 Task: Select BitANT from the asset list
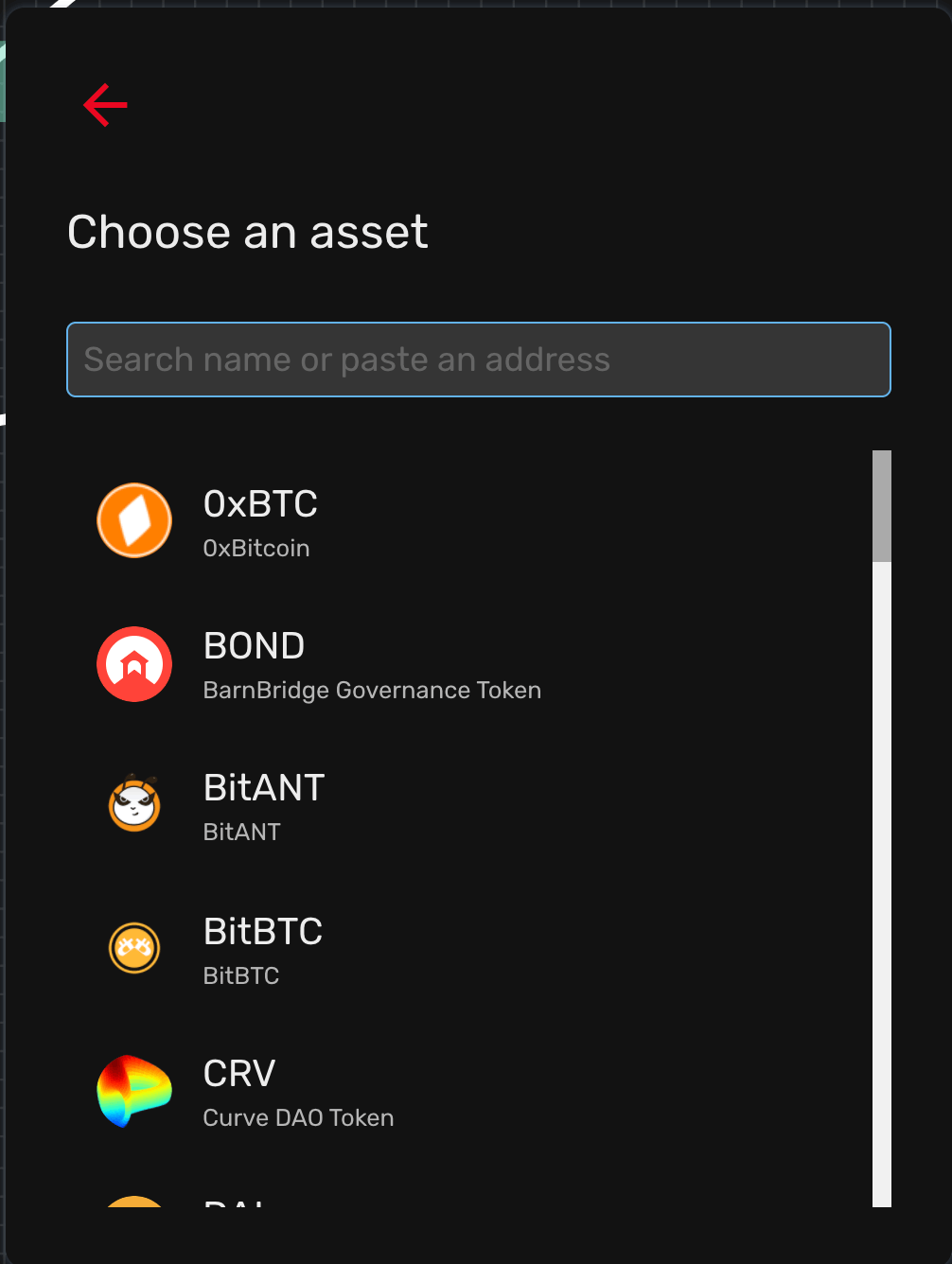tap(469, 806)
